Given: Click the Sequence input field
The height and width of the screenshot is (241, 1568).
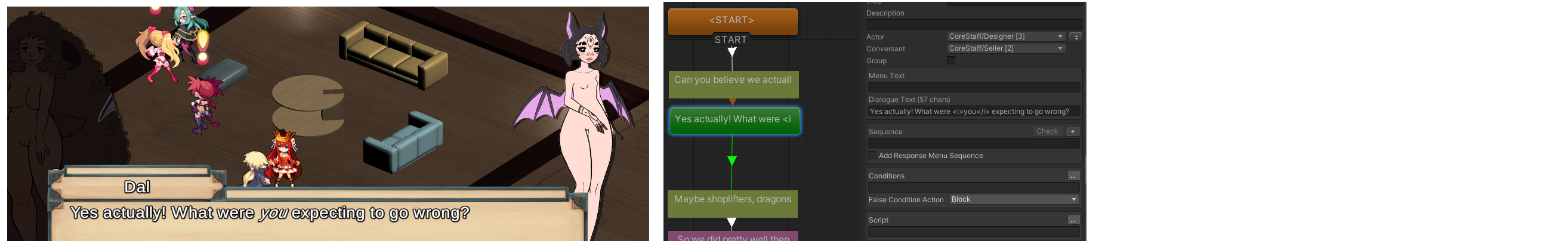Looking at the screenshot, I should 974,143.
